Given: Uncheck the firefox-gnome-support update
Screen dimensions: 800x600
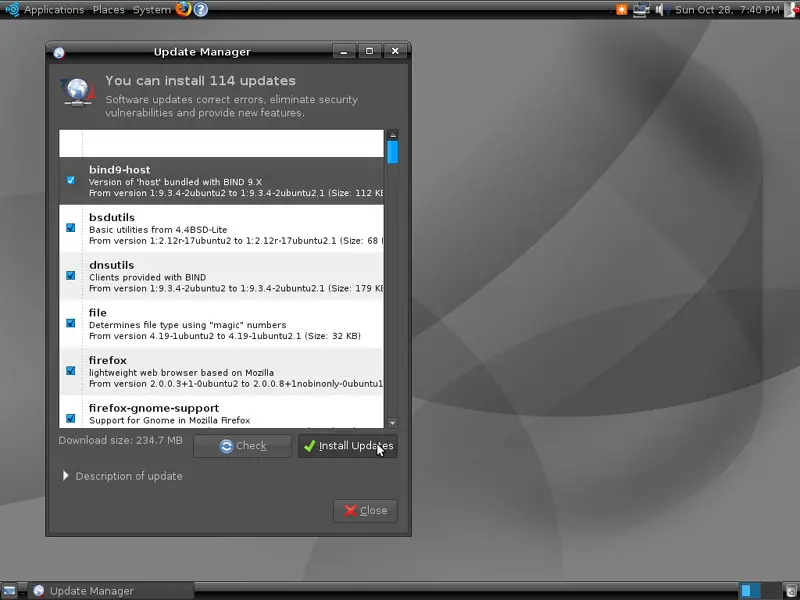Looking at the screenshot, I should [70, 418].
